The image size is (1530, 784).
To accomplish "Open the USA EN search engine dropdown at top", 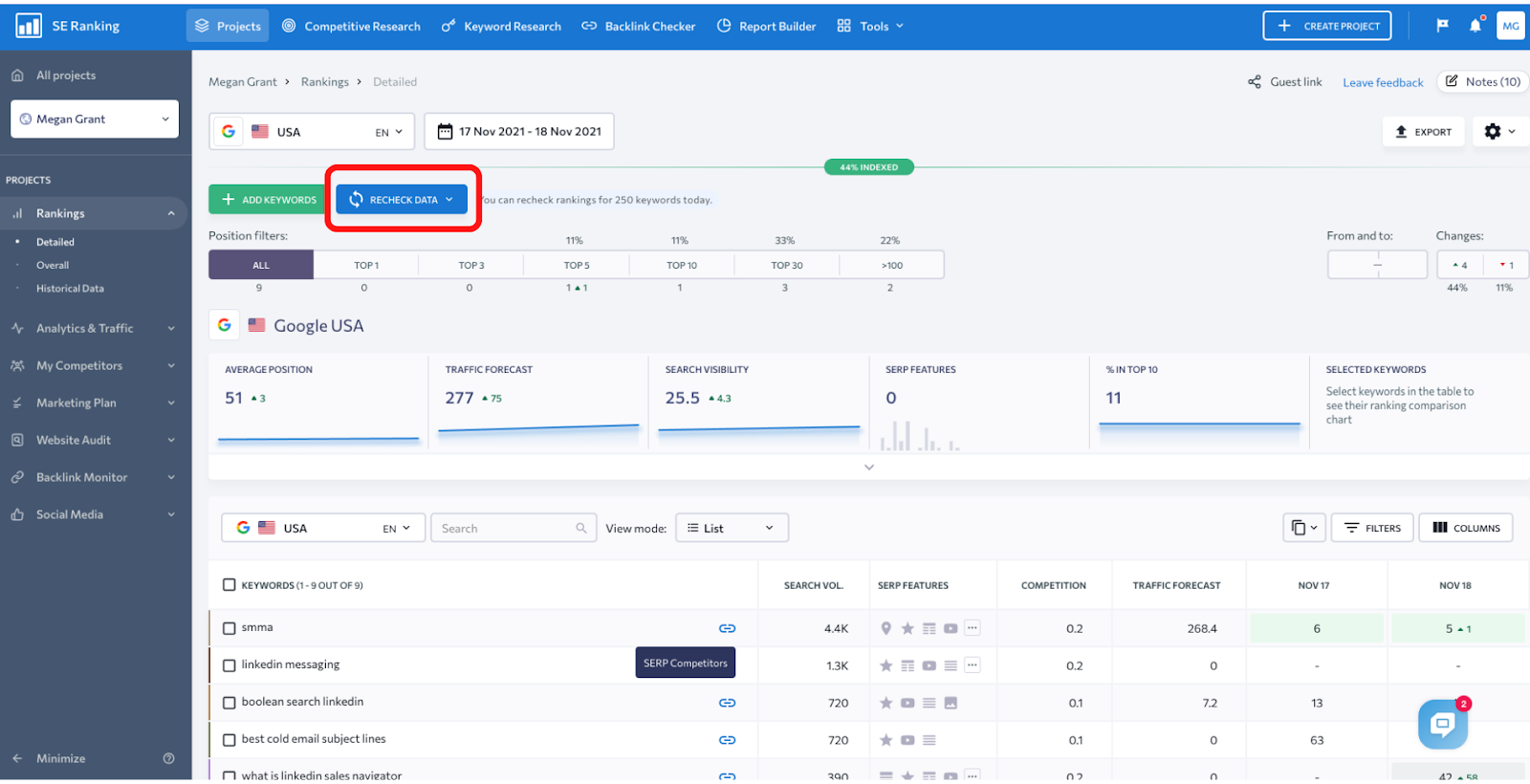I will [312, 132].
